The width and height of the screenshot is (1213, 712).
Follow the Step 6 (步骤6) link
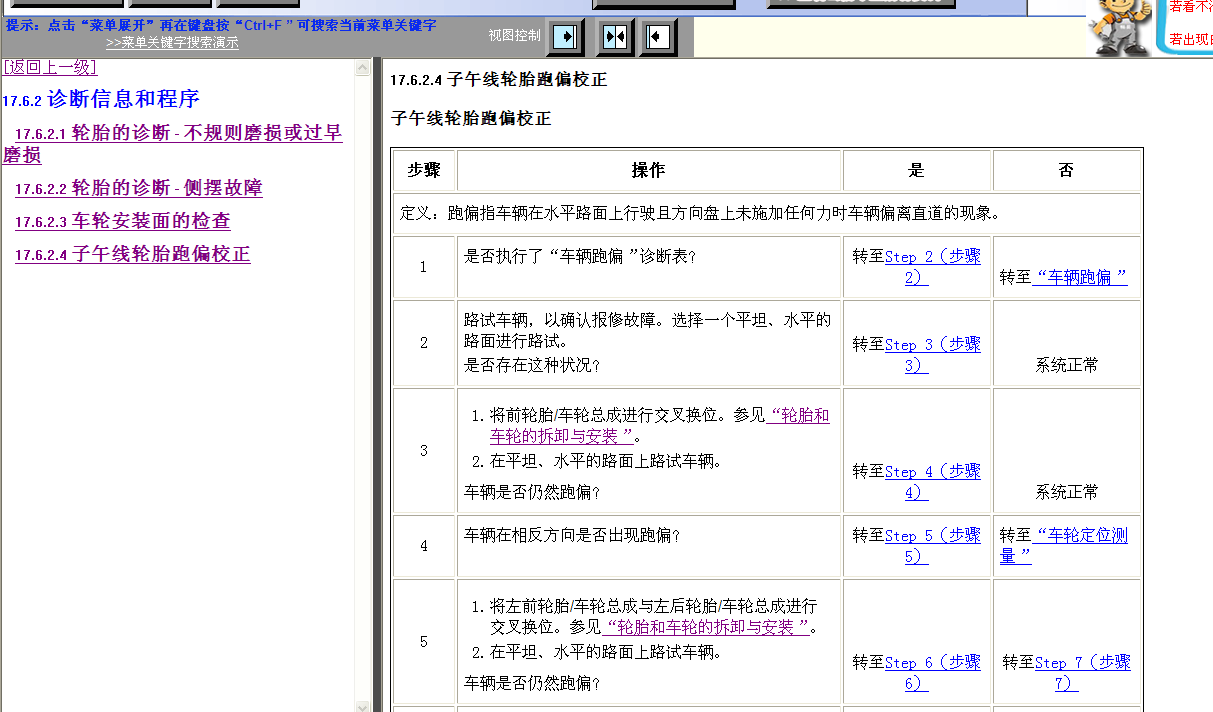[x=932, y=673]
